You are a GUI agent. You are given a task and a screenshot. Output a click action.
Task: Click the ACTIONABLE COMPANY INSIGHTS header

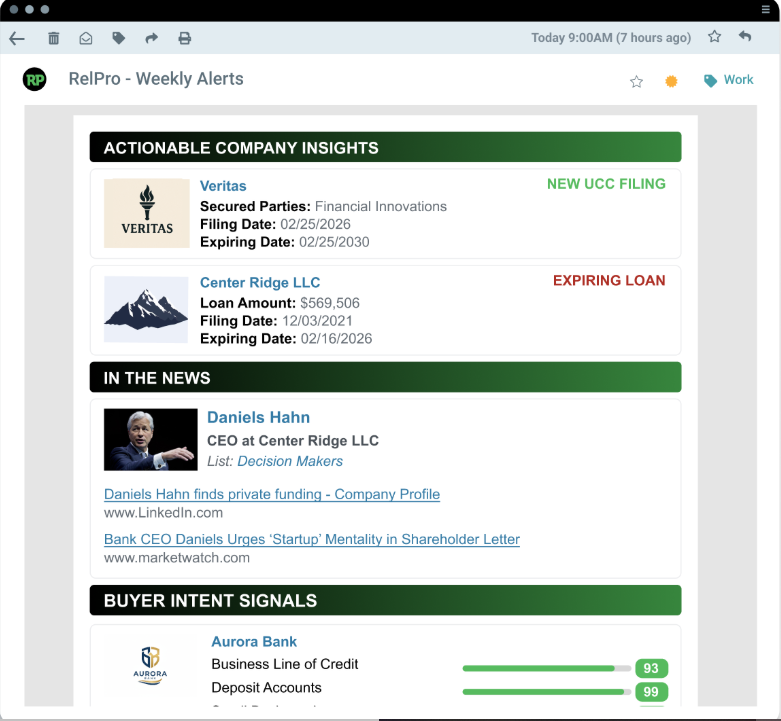[386, 147]
